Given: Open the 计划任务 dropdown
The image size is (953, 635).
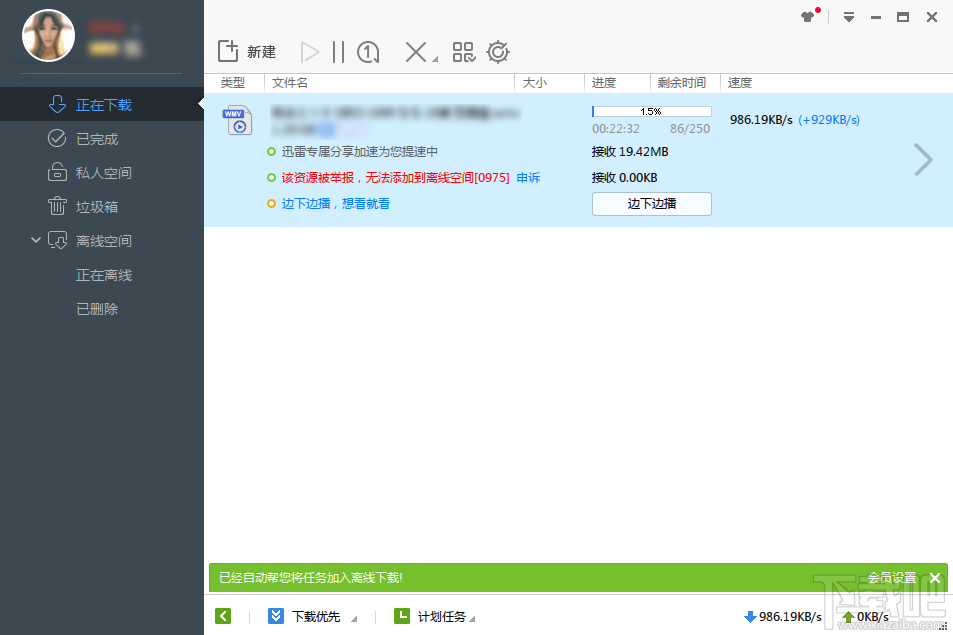Looking at the screenshot, I should [472, 619].
